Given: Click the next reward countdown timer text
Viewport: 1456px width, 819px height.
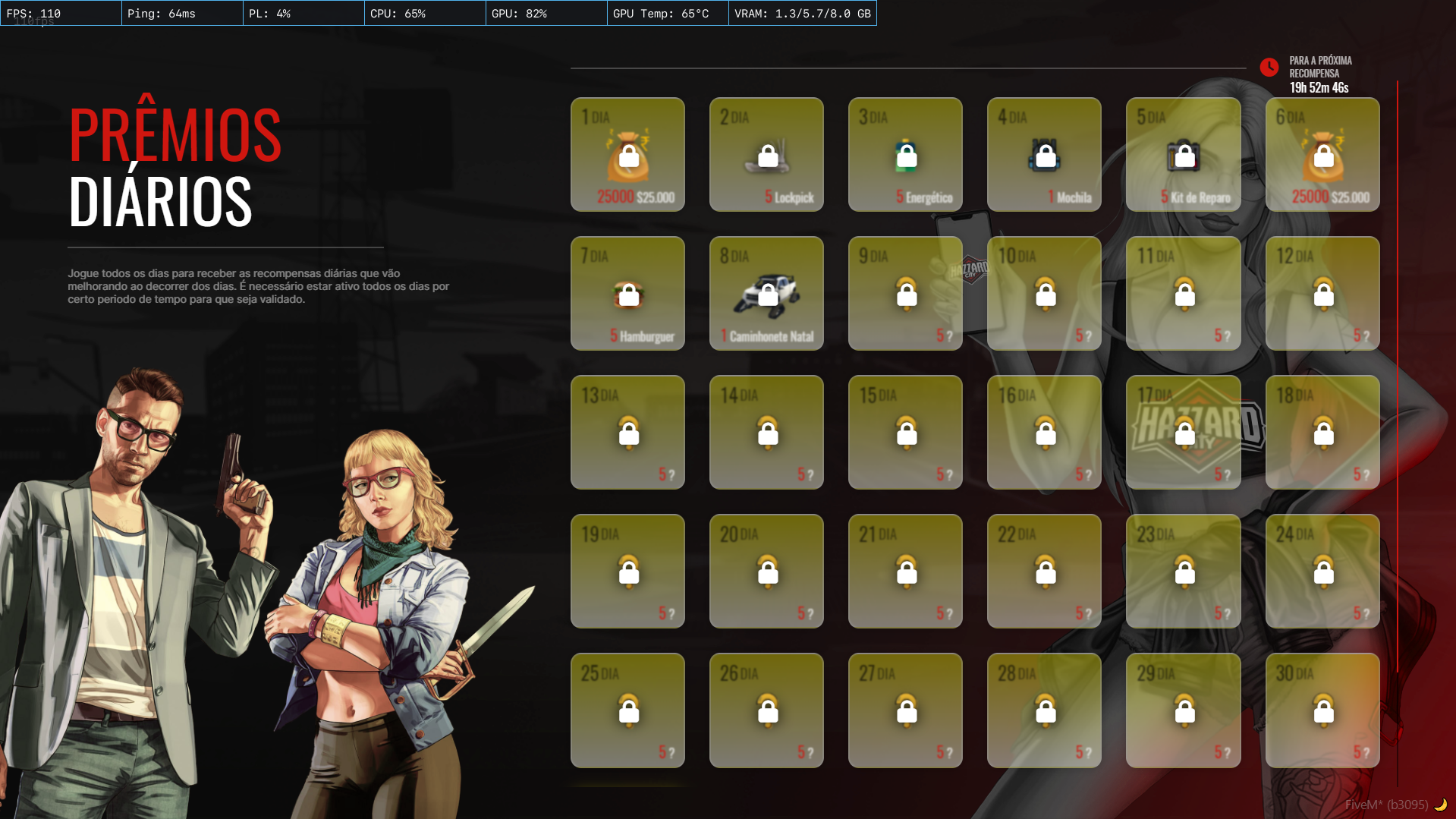Looking at the screenshot, I should [1319, 87].
